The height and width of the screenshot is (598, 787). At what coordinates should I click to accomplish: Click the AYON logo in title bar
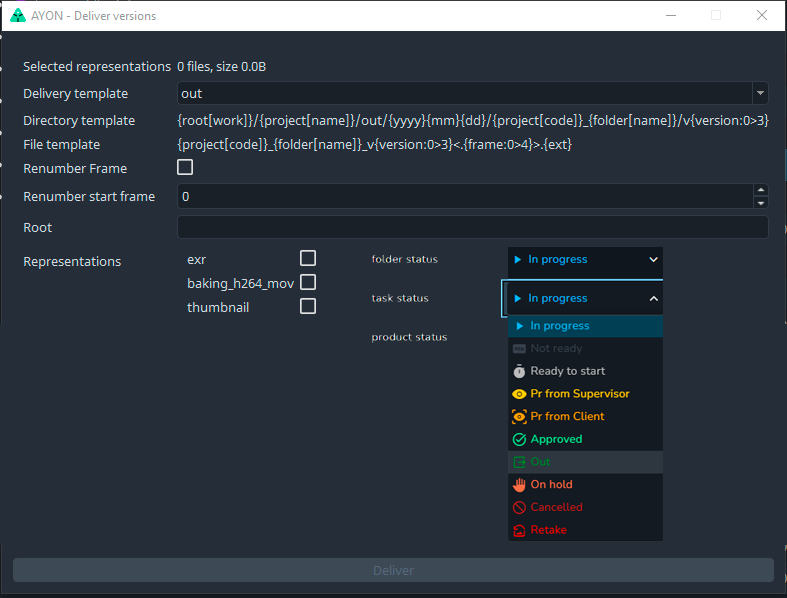click(x=18, y=16)
